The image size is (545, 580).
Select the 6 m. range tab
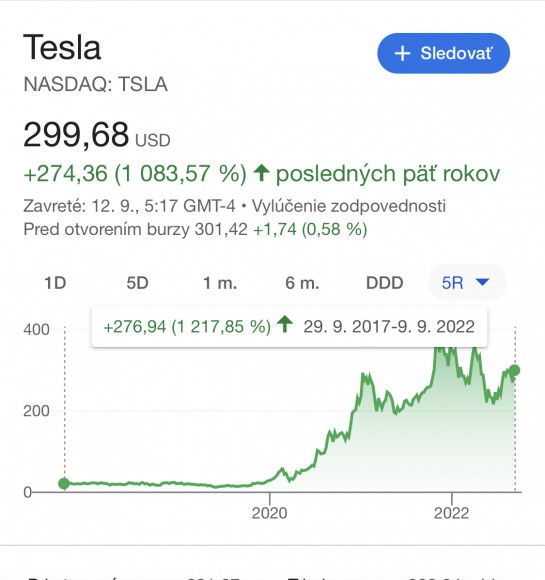click(302, 283)
